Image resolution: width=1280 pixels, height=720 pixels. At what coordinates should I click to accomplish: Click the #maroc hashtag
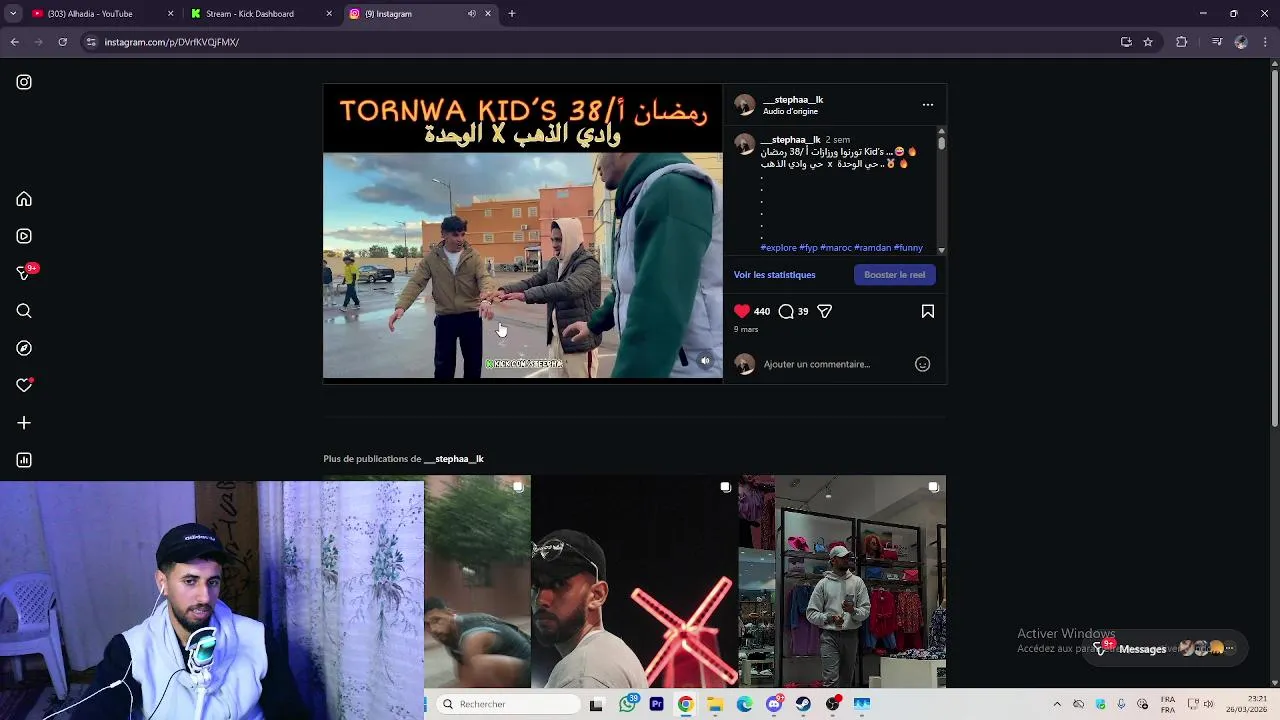point(836,247)
